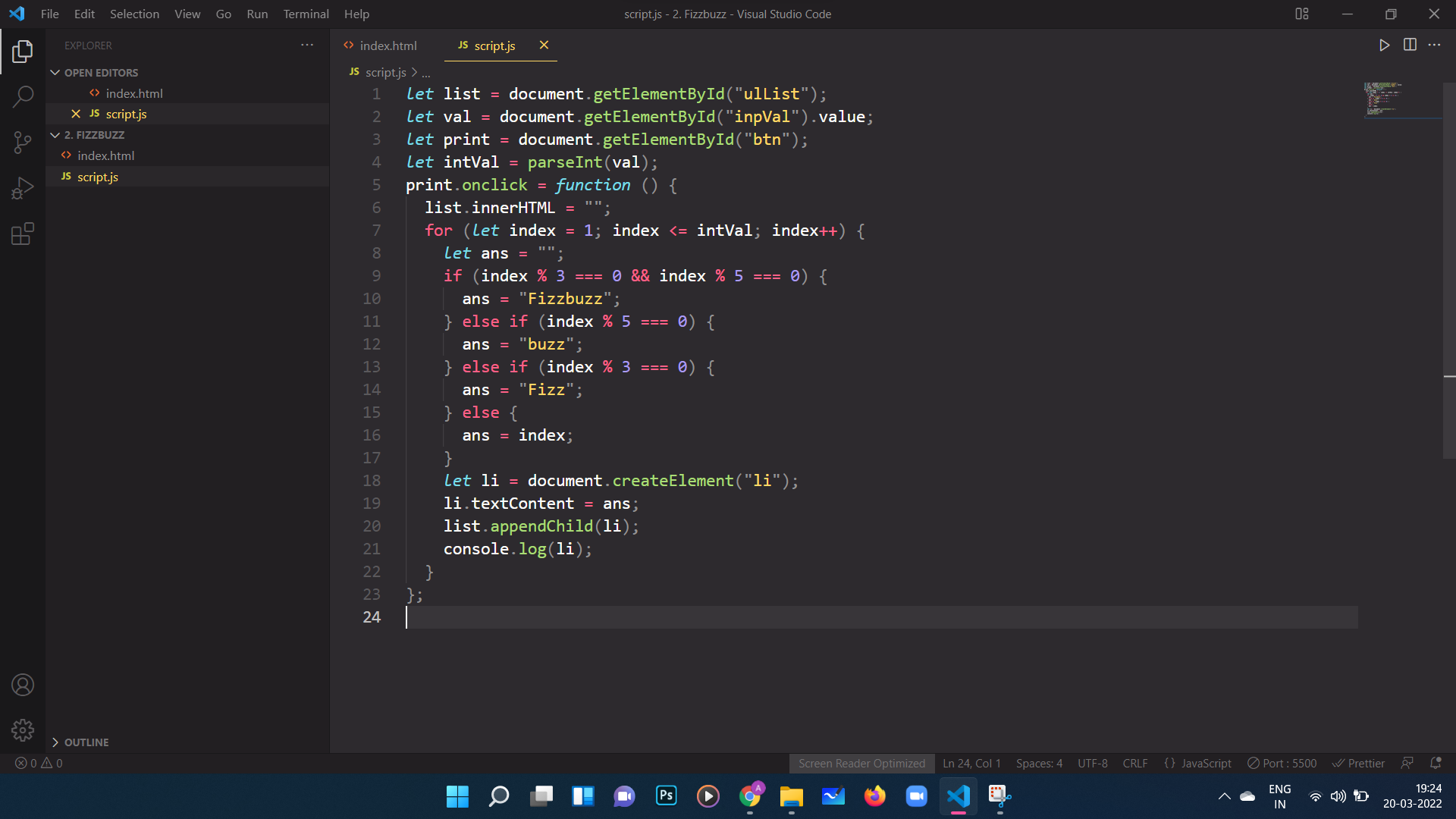The height and width of the screenshot is (819, 1456).
Task: Open Explorer Views and More Actions ellipsis
Action: (307, 45)
